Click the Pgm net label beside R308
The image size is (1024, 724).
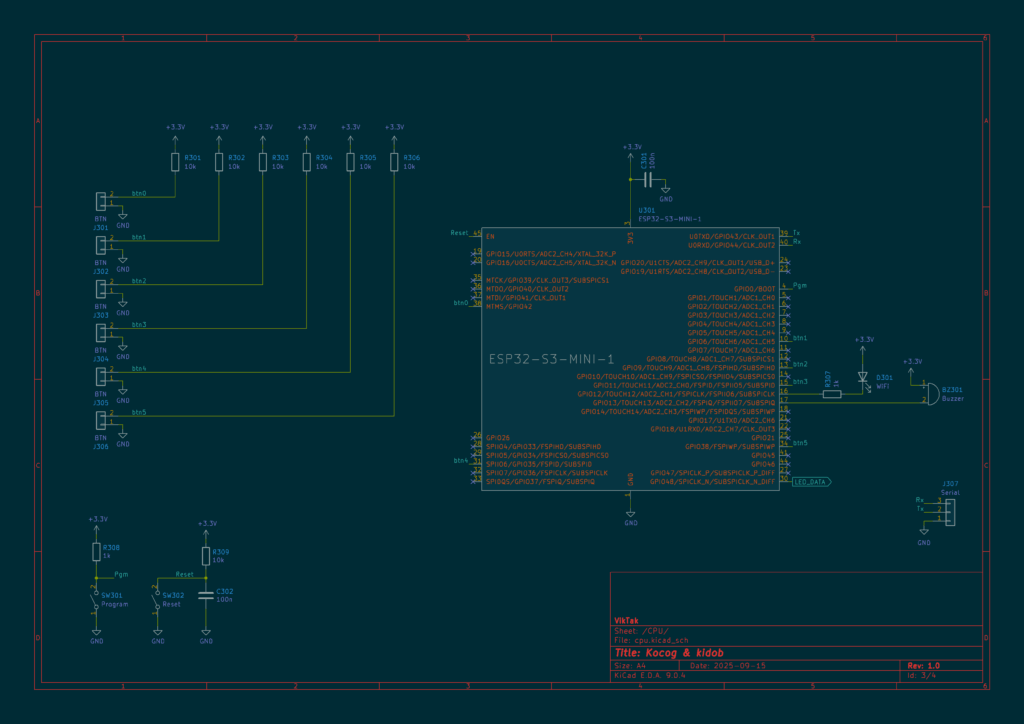click(x=121, y=574)
